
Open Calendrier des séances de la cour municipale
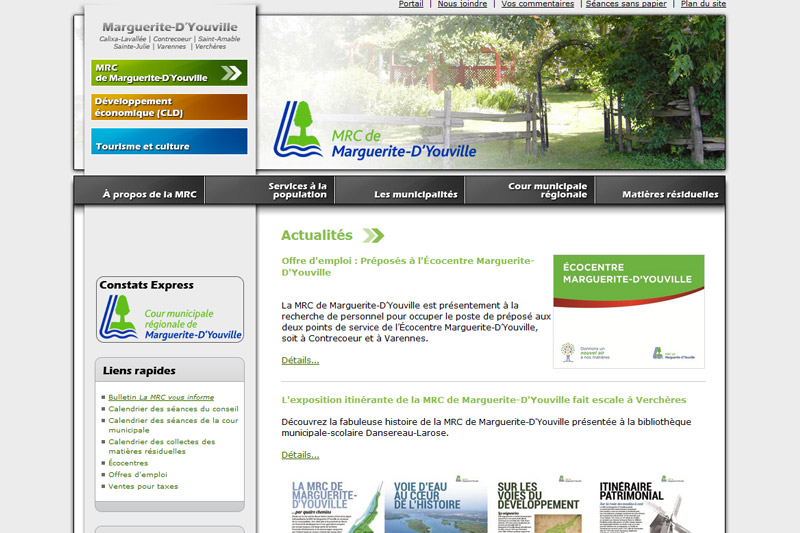point(173,425)
